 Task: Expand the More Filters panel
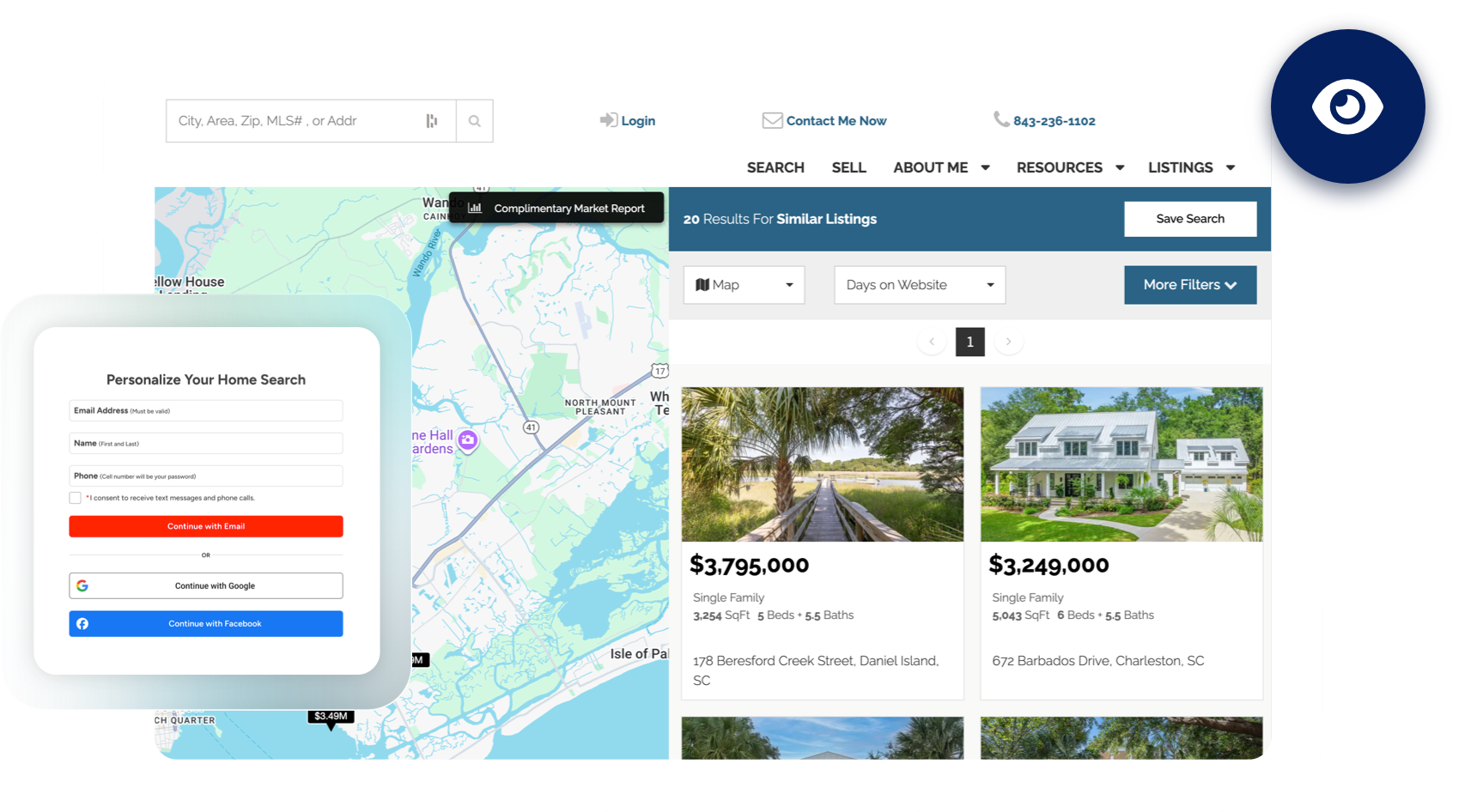(1189, 285)
